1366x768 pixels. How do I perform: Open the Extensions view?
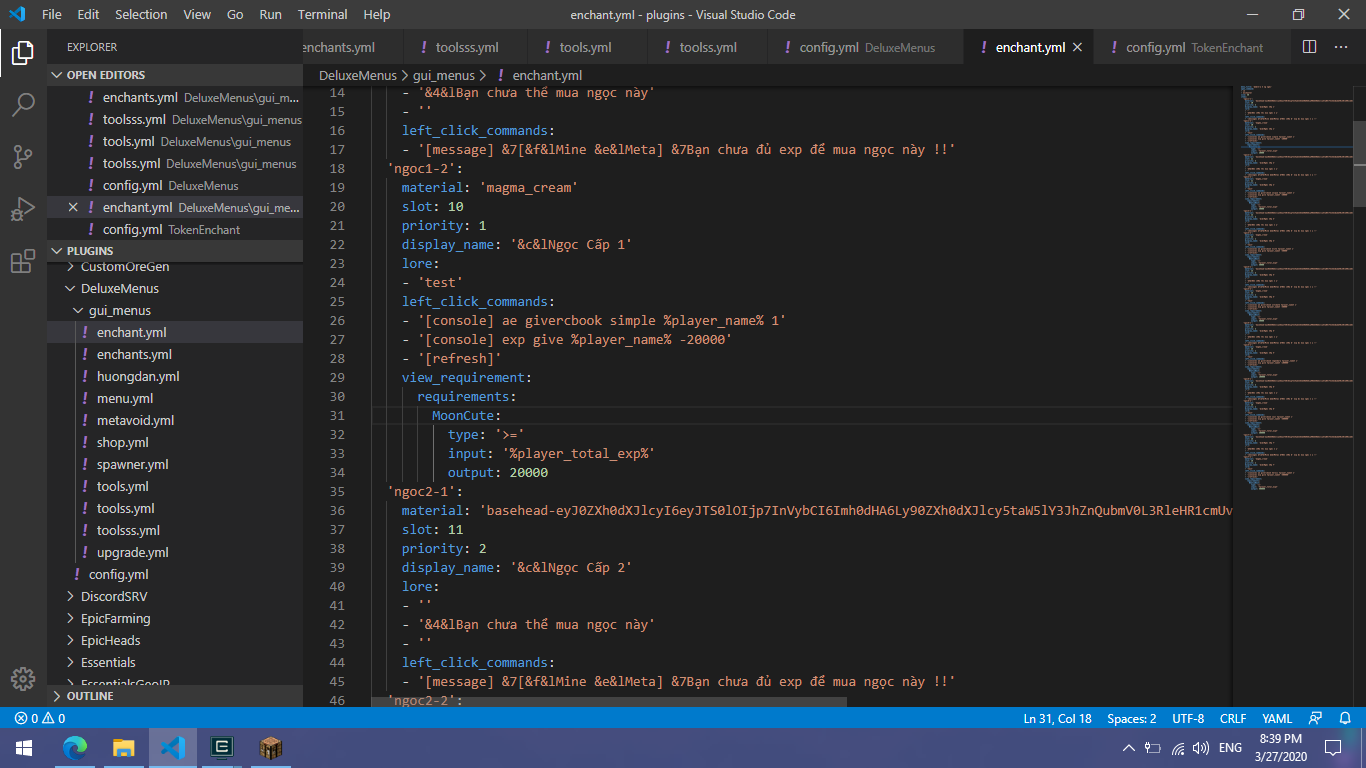coord(23,262)
